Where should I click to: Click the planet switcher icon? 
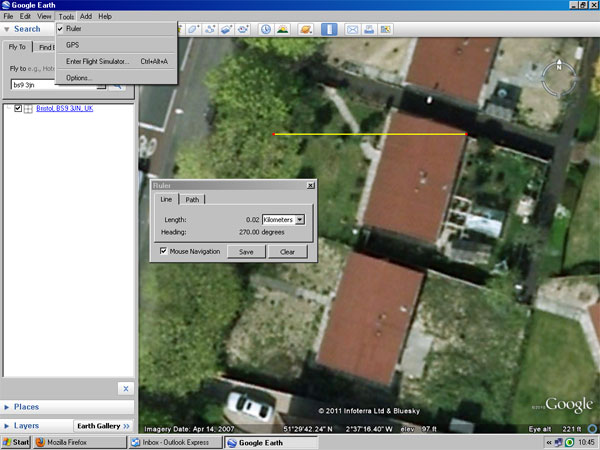pyautogui.click(x=306, y=29)
